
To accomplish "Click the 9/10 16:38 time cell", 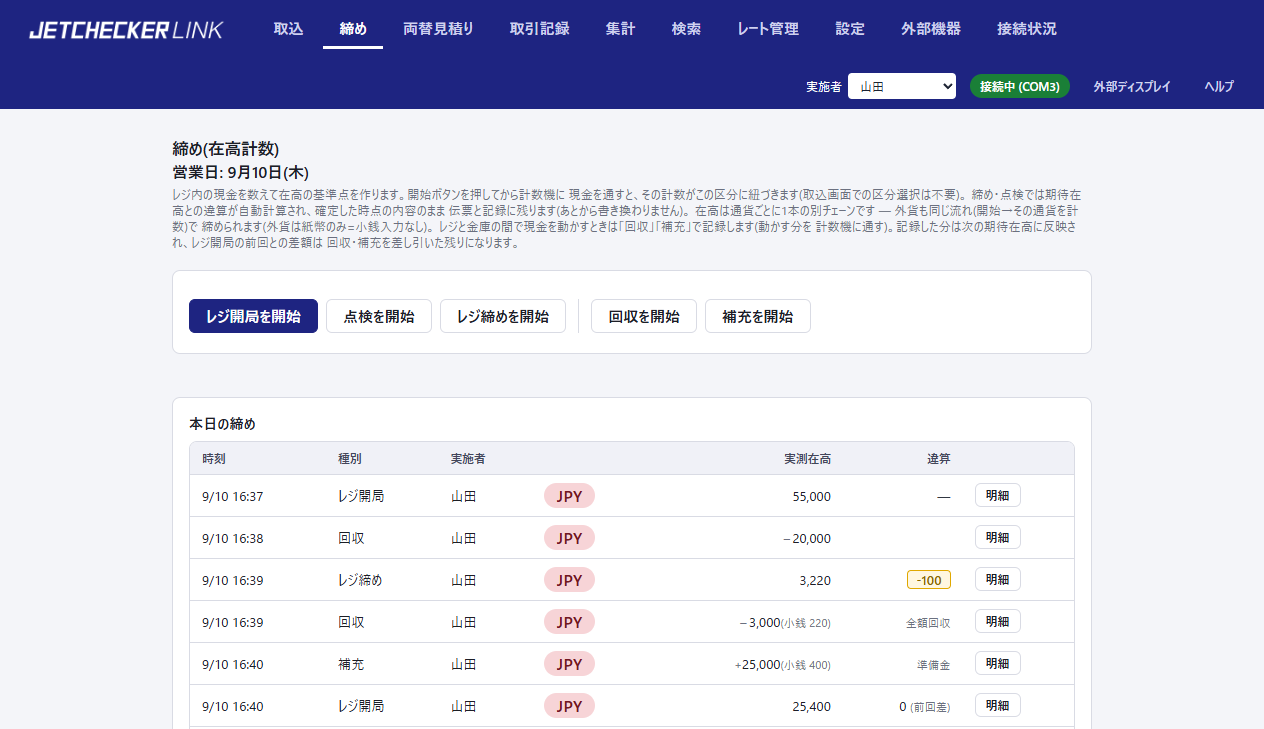I will 232,538.
